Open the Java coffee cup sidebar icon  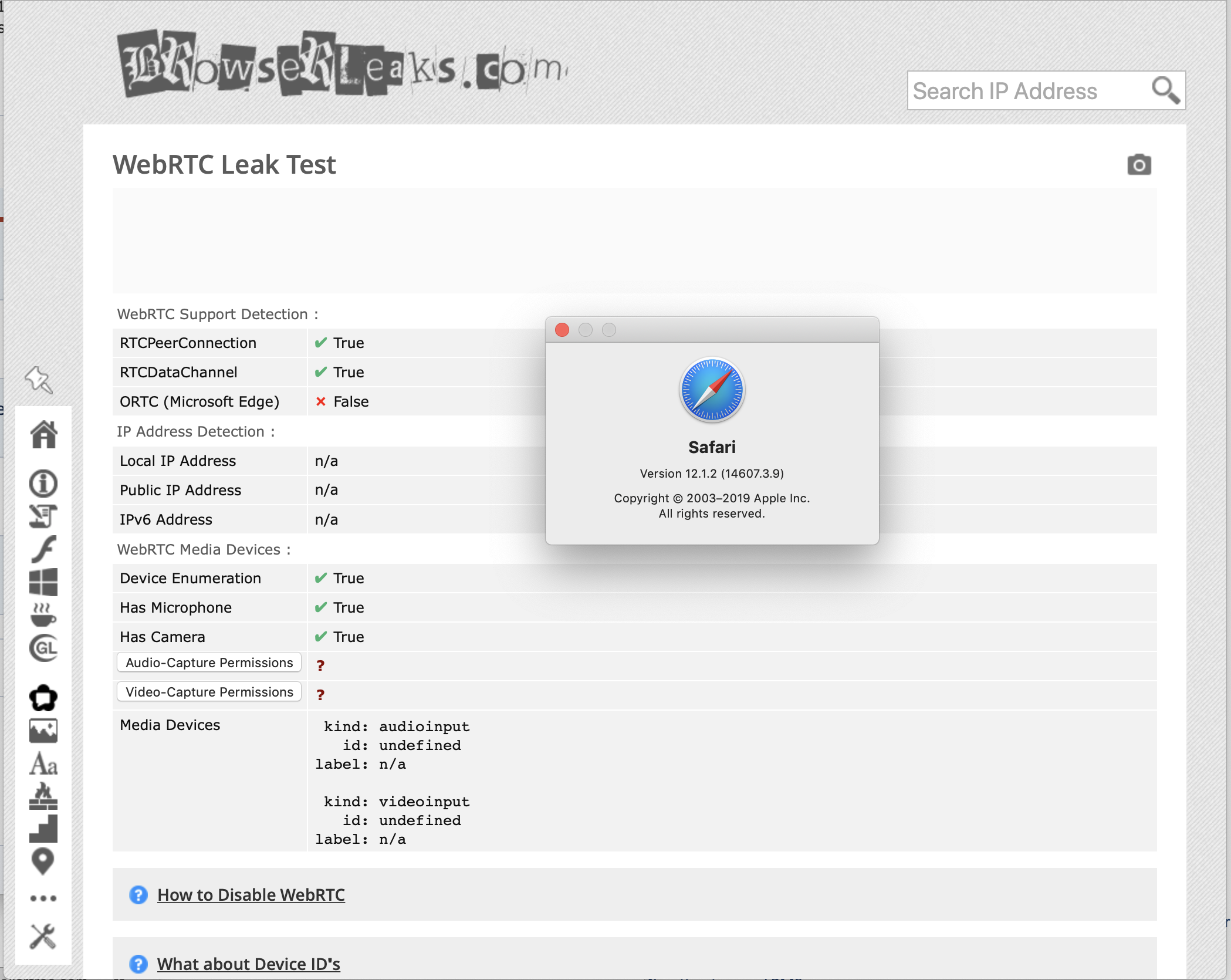tap(43, 614)
